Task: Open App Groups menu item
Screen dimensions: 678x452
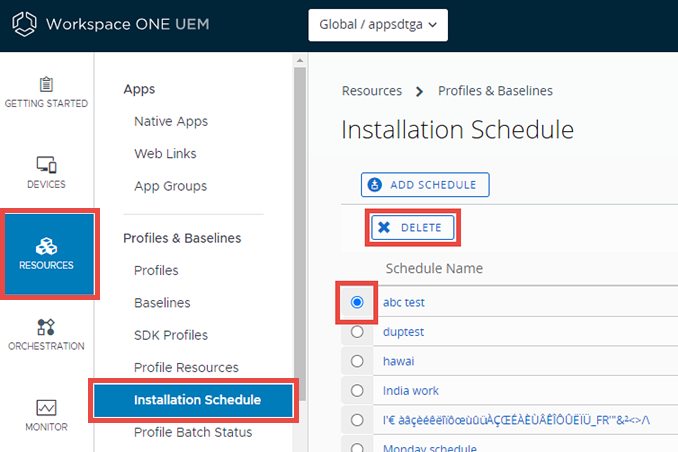Action: click(x=170, y=186)
